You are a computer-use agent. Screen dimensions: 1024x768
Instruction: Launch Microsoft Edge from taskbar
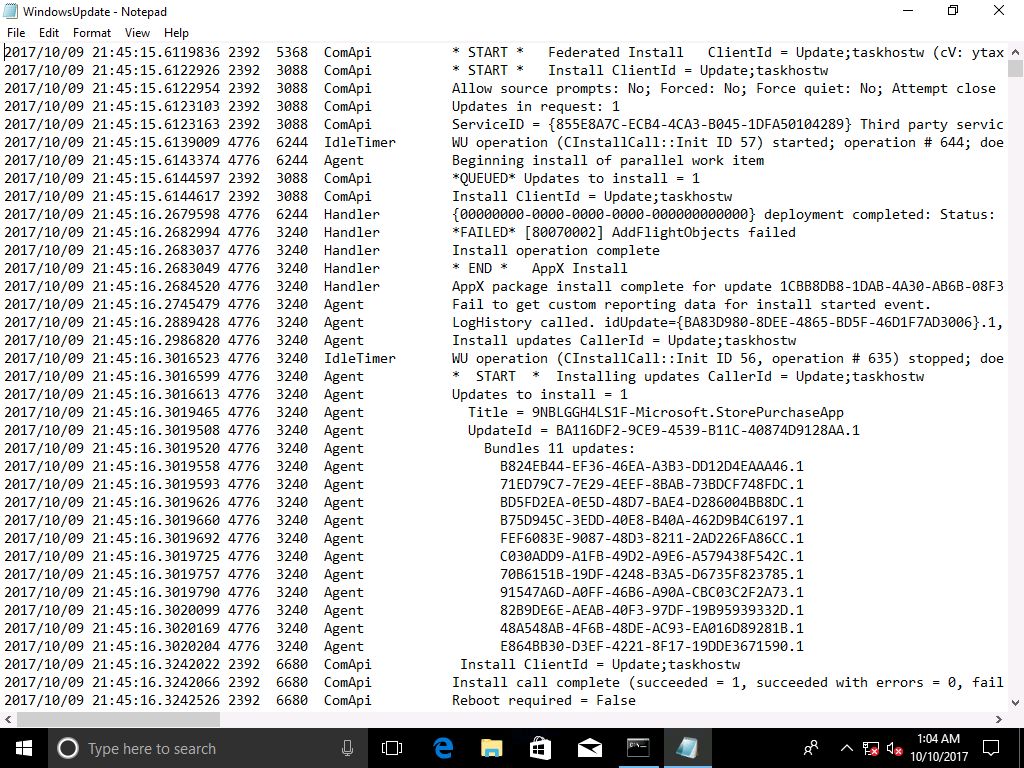443,748
